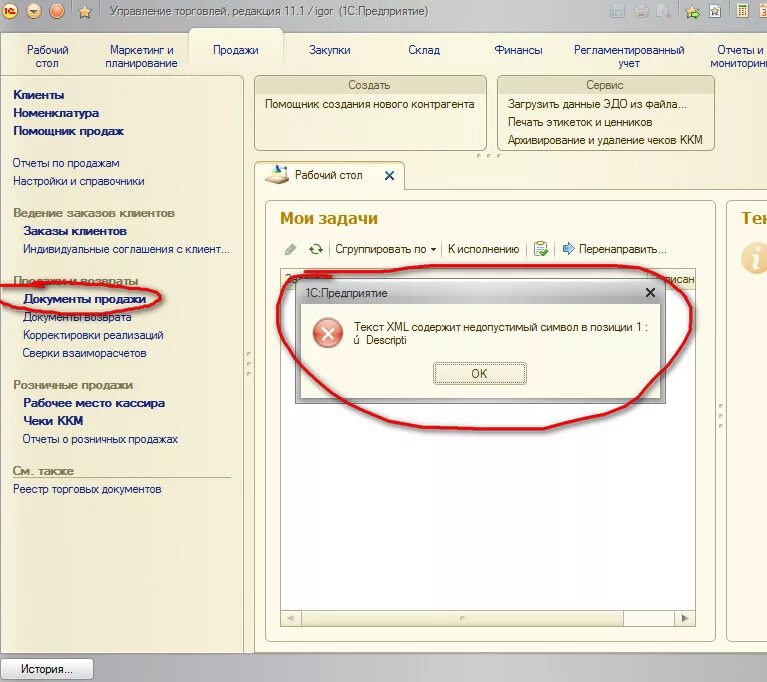Screen dimensions: 767x682
Task: Click the forward round button in title bar
Action: pos(57,11)
